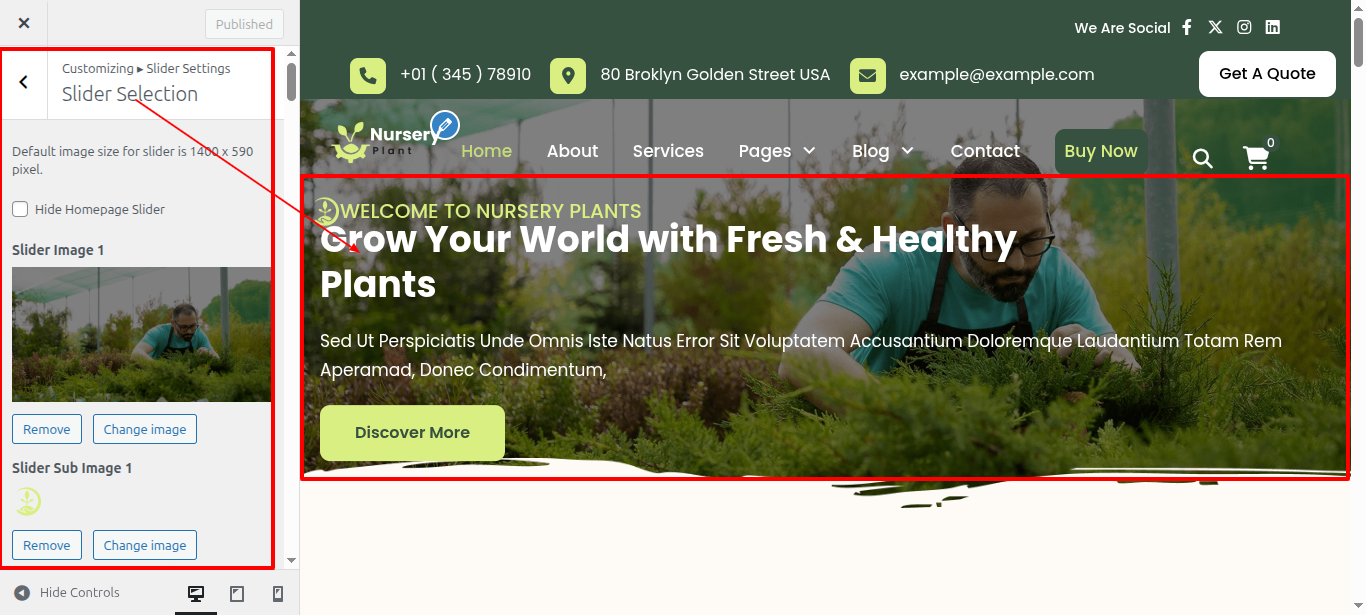Switch to mobile preview device icon
The height and width of the screenshot is (615, 1366).
pos(278,594)
